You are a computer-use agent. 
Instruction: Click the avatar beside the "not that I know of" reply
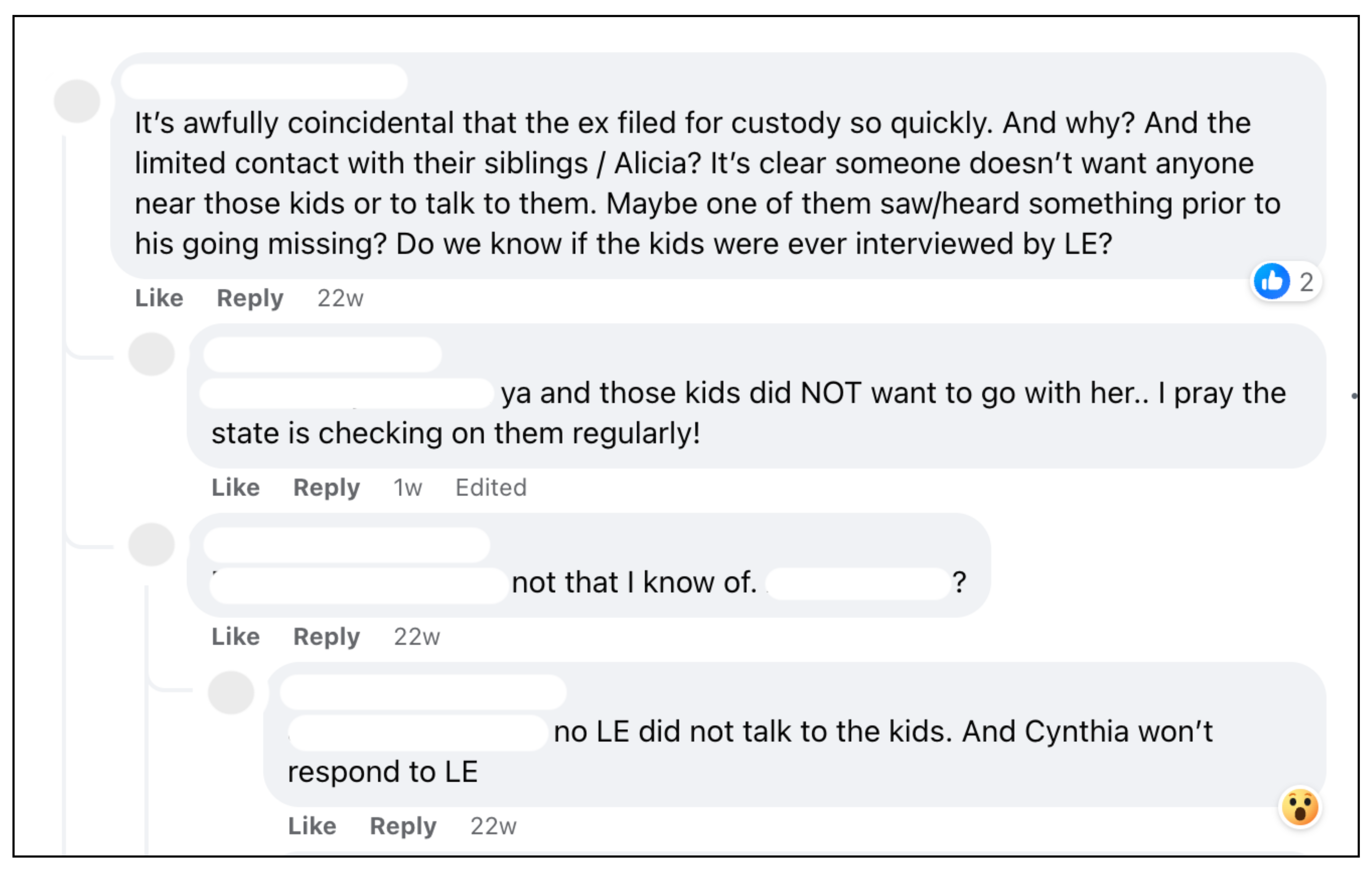tap(151, 544)
